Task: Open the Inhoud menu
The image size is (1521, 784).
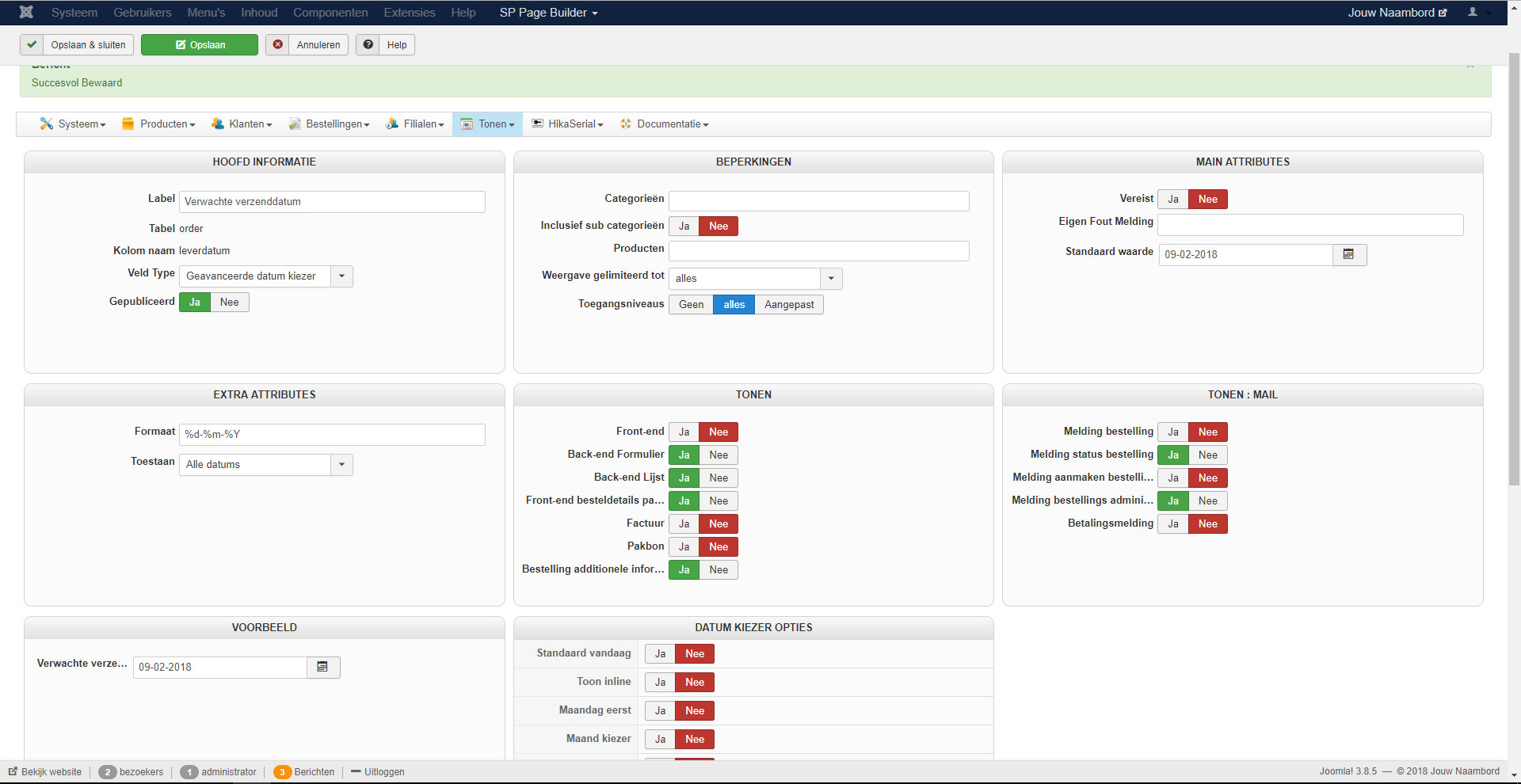Action: point(259,13)
